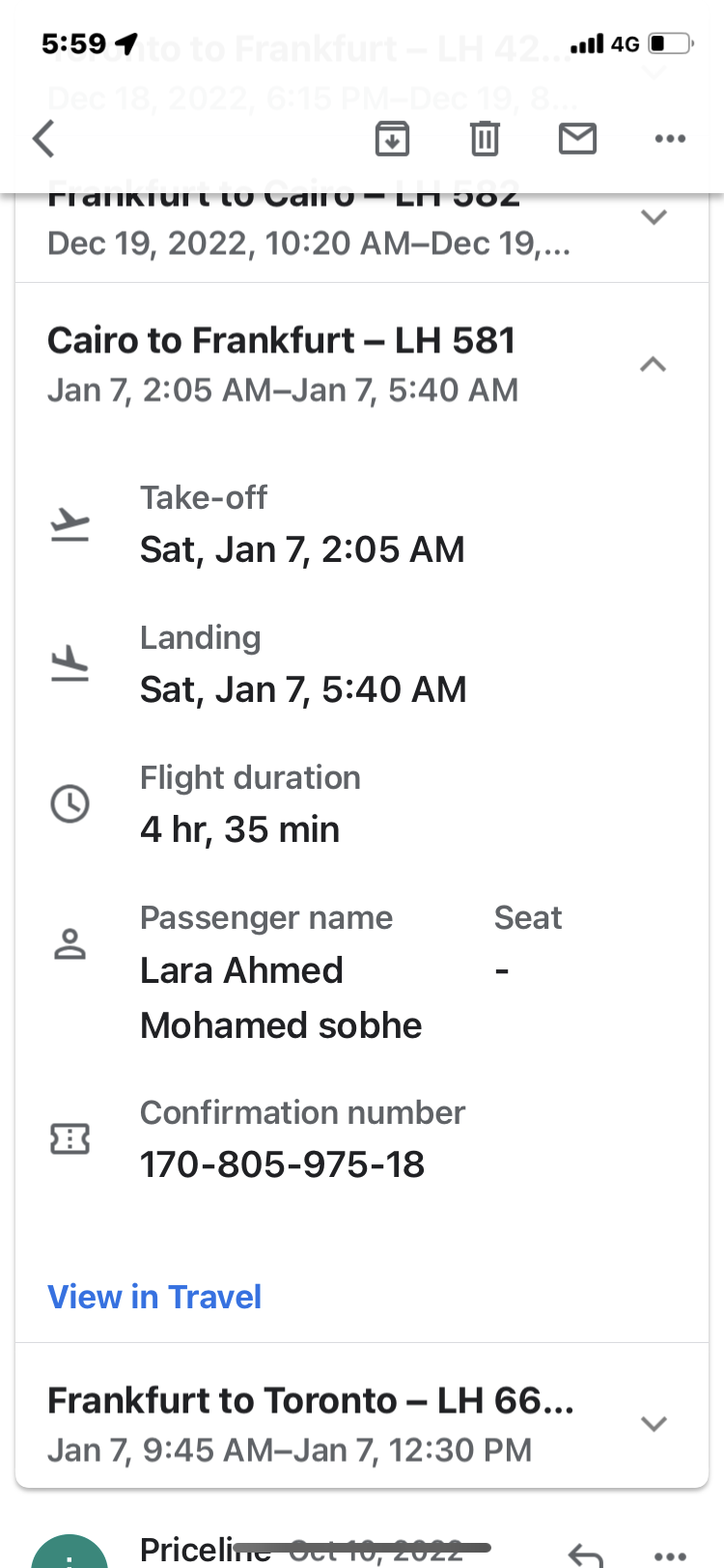This screenshot has height=1568, width=724.
Task: Expand the Frankfurt to Toronto flight details
Action: (654, 1423)
